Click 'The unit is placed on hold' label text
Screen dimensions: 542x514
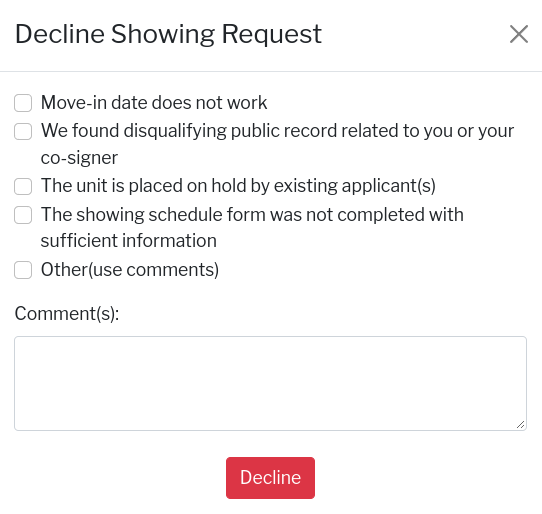[x=238, y=186]
